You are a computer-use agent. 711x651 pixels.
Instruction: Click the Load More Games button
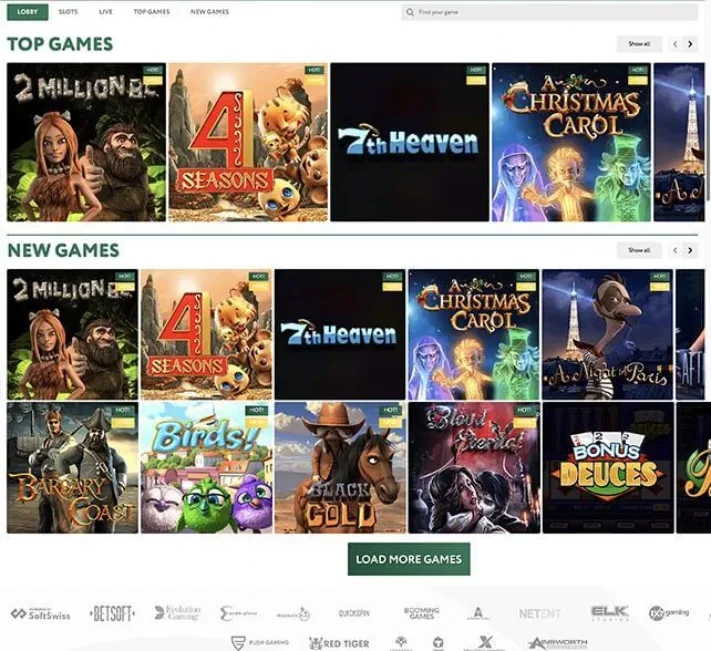pyautogui.click(x=409, y=559)
